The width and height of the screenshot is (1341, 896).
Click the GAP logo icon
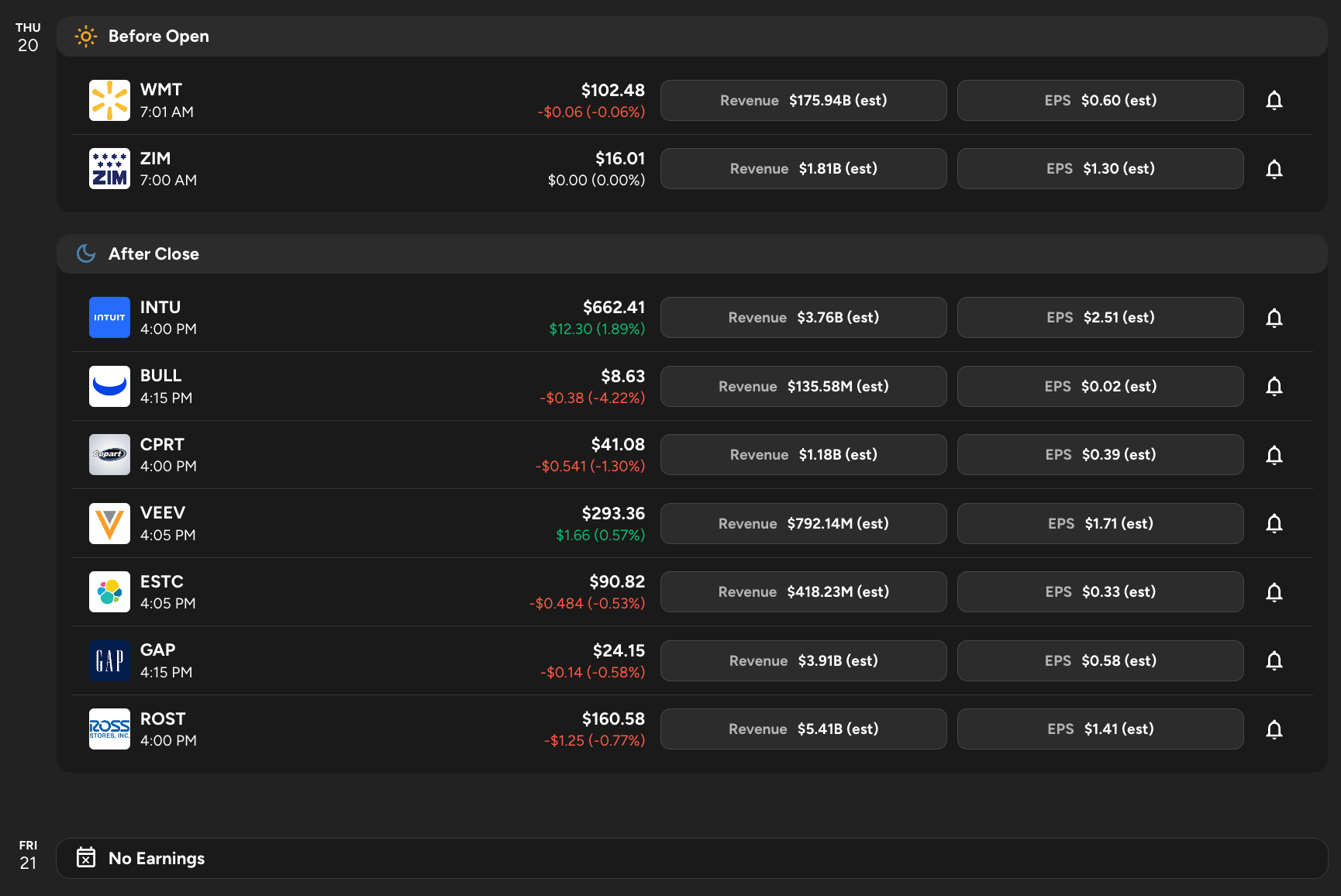pos(109,660)
